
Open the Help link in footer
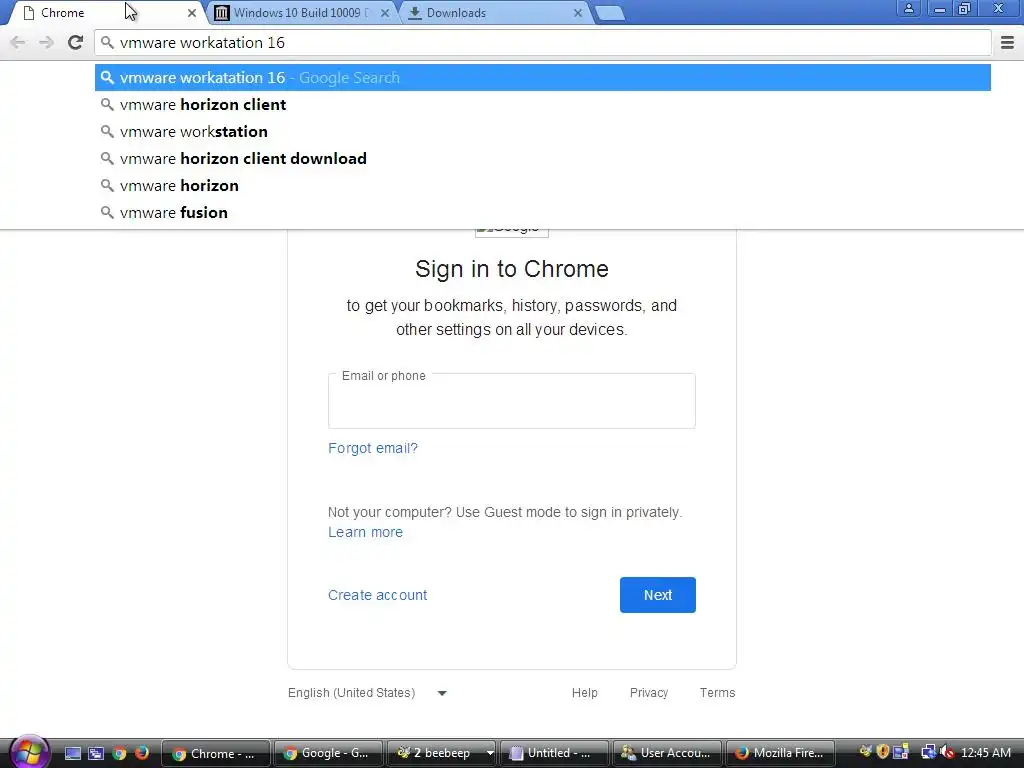pos(584,693)
